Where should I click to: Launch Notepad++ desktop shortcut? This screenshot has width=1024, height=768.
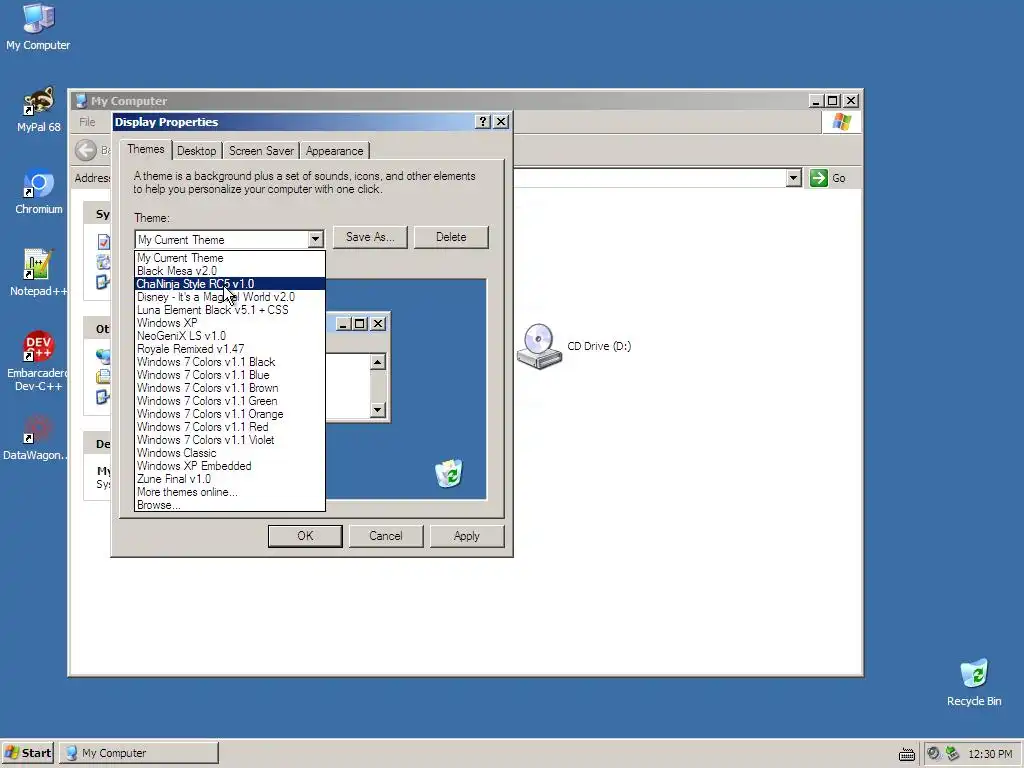[x=38, y=273]
